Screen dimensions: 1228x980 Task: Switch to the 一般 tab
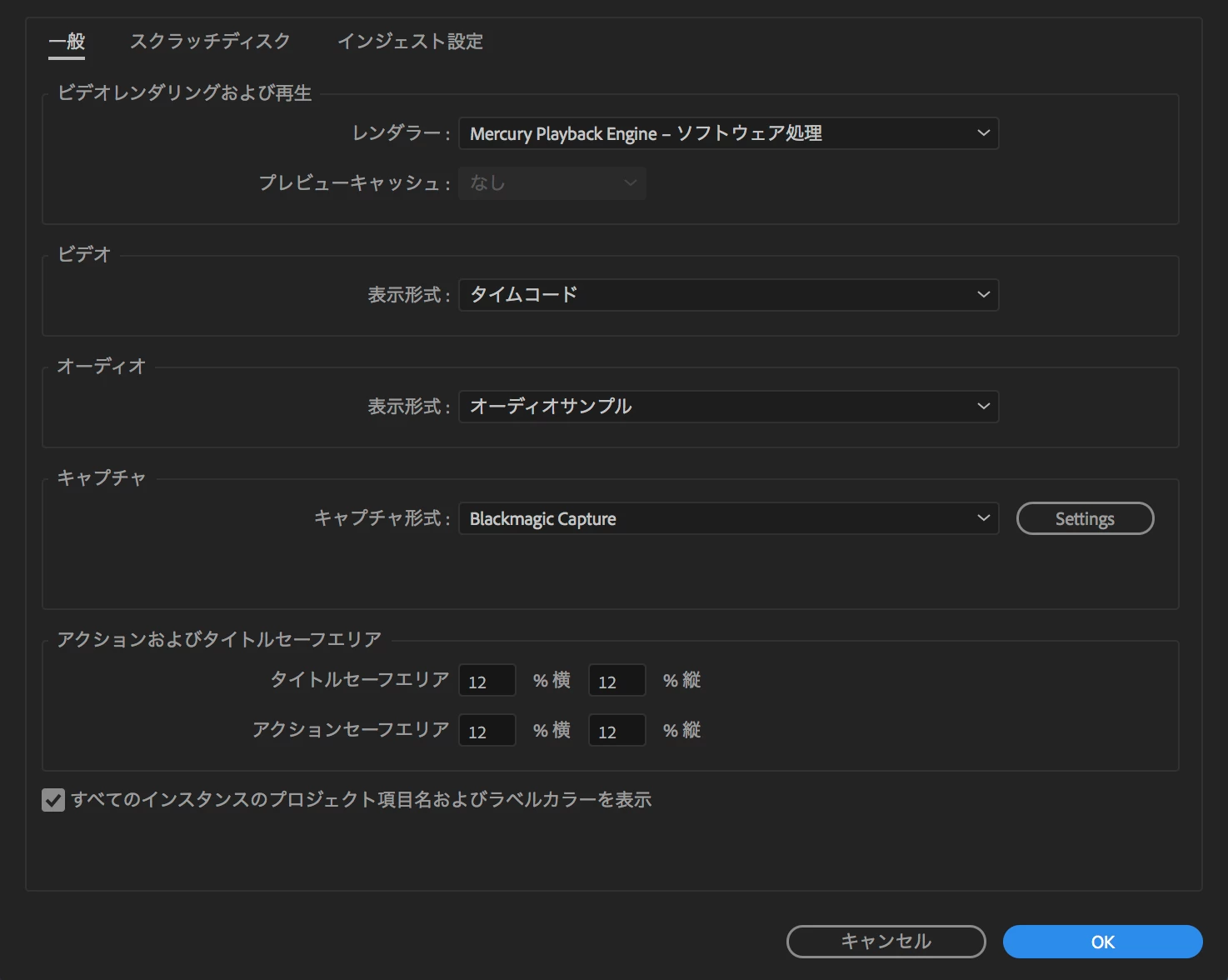point(67,42)
